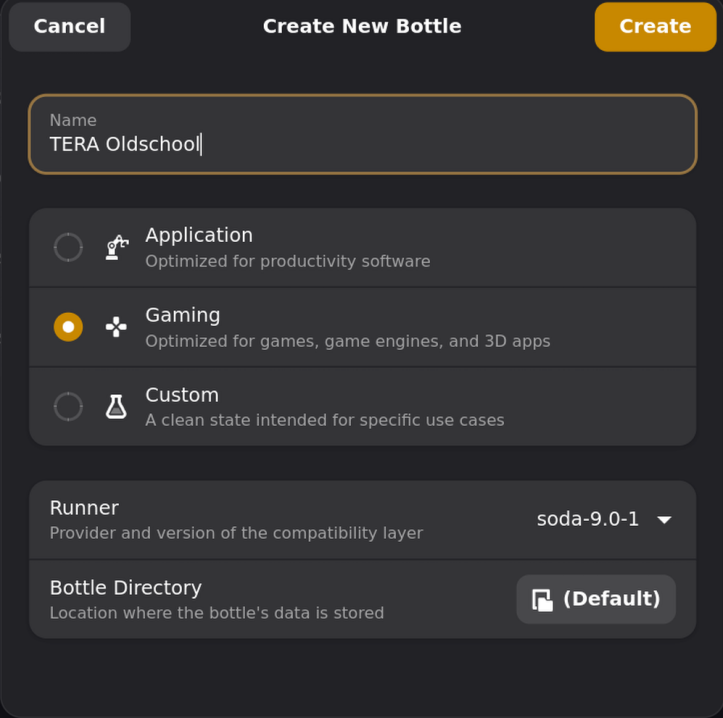Viewport: 723px width, 718px height.
Task: Choose the Custom radio button
Action: click(x=68, y=406)
